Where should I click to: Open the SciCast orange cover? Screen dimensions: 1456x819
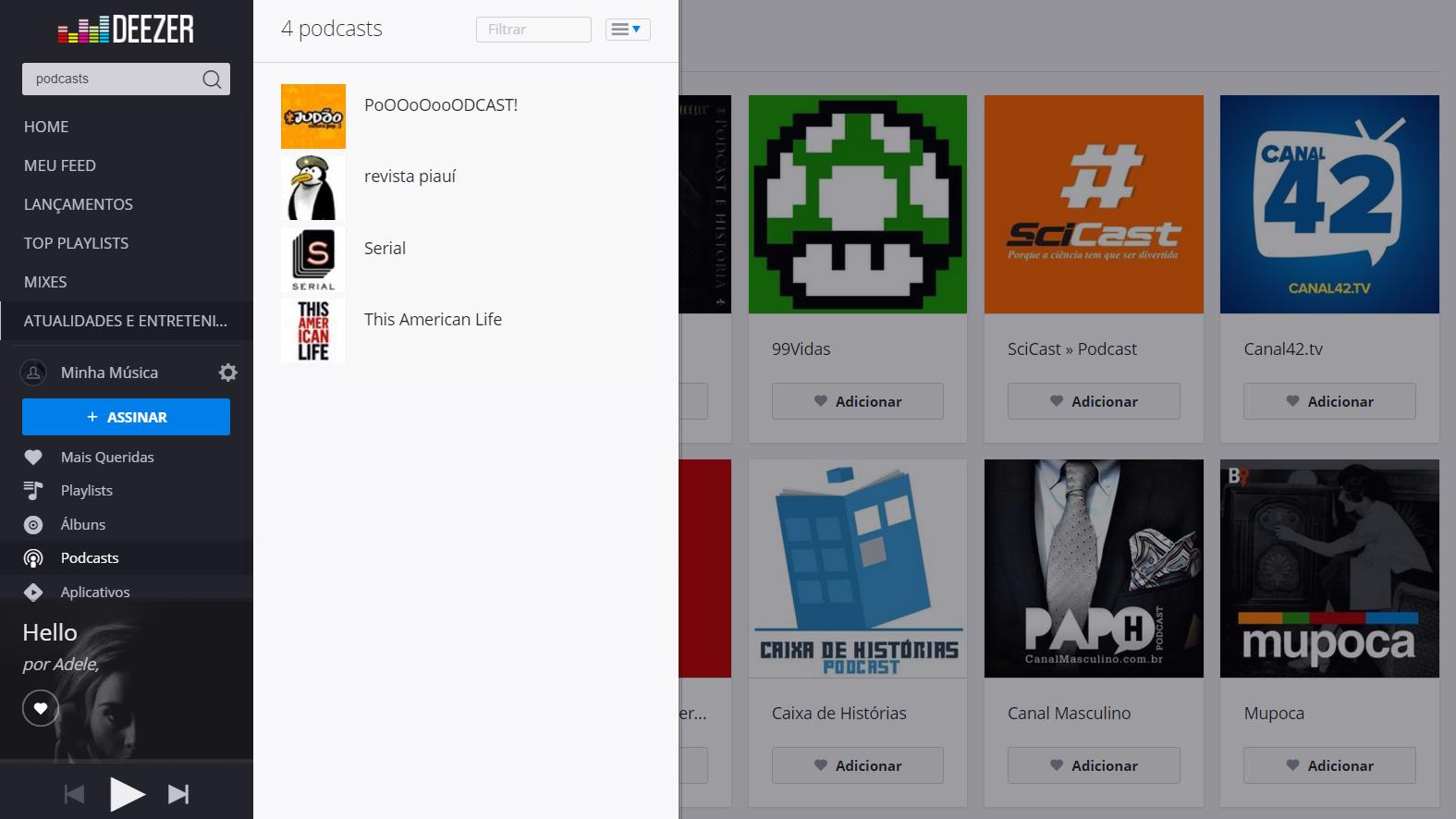coord(1094,204)
